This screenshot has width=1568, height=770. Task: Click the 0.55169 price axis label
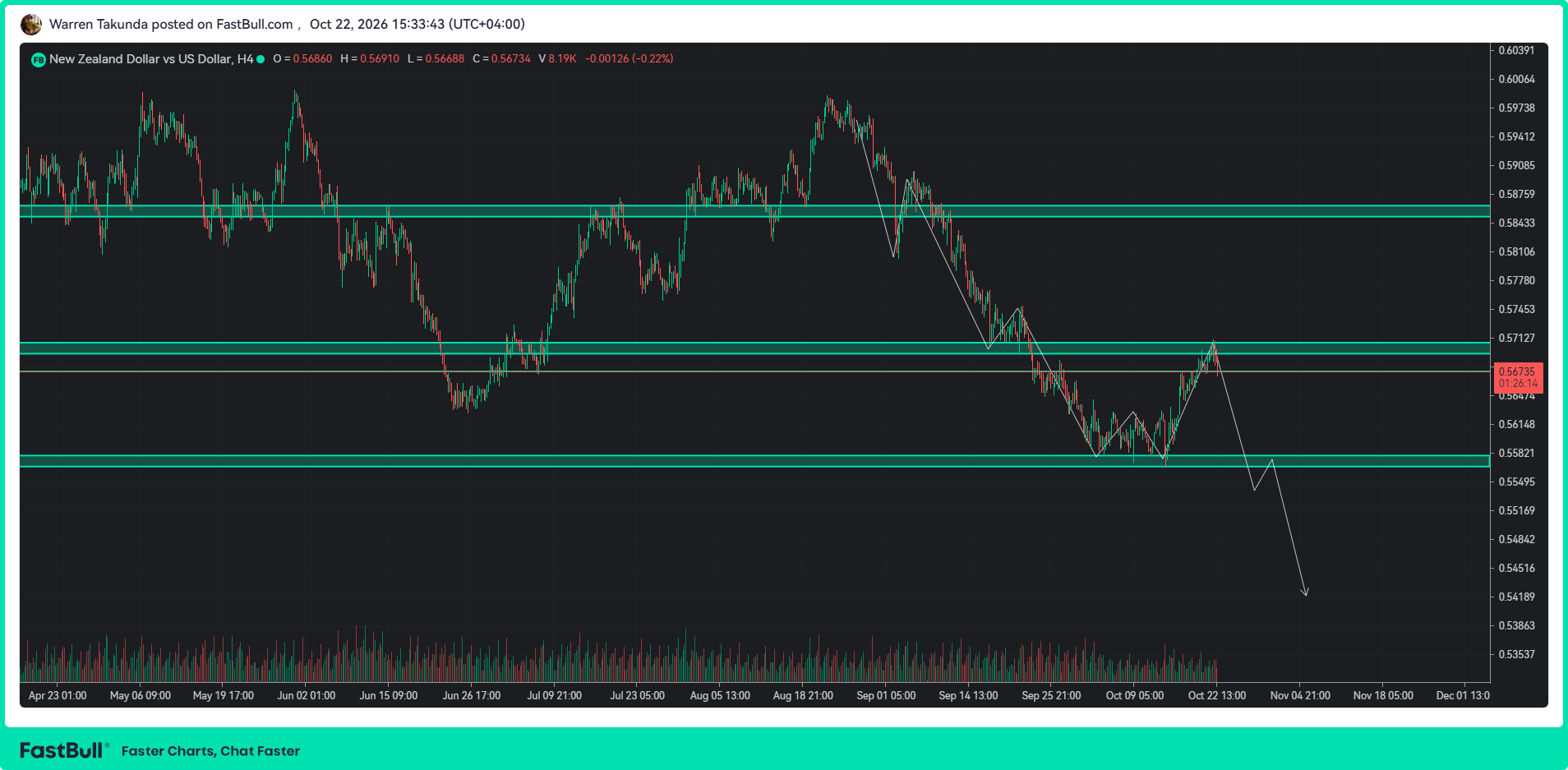1516,510
